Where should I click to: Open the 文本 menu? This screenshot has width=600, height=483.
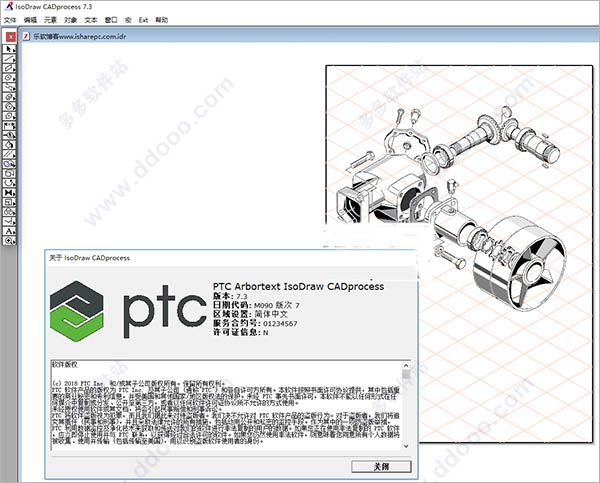[91, 20]
